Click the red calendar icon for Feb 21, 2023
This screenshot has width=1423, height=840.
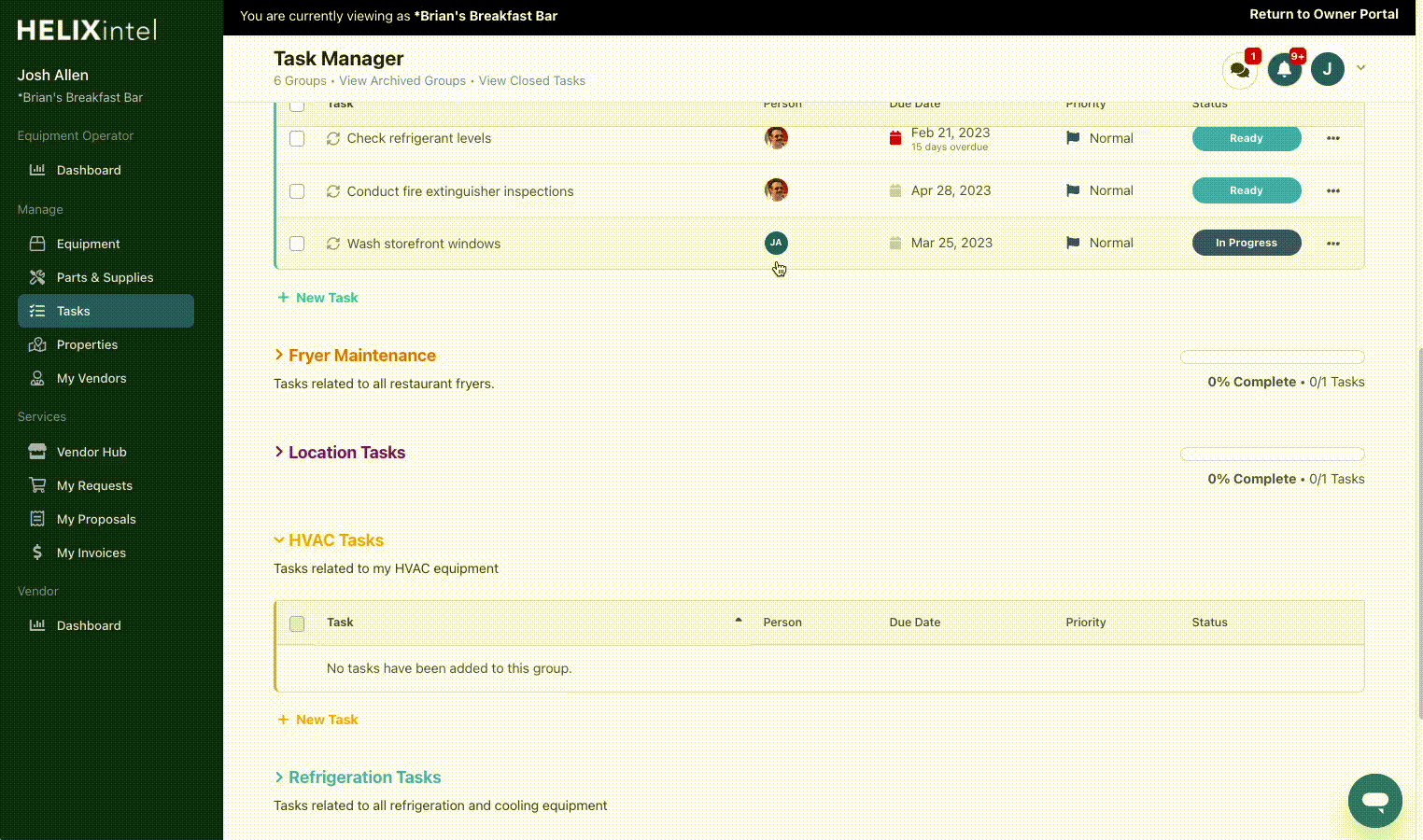(x=895, y=138)
